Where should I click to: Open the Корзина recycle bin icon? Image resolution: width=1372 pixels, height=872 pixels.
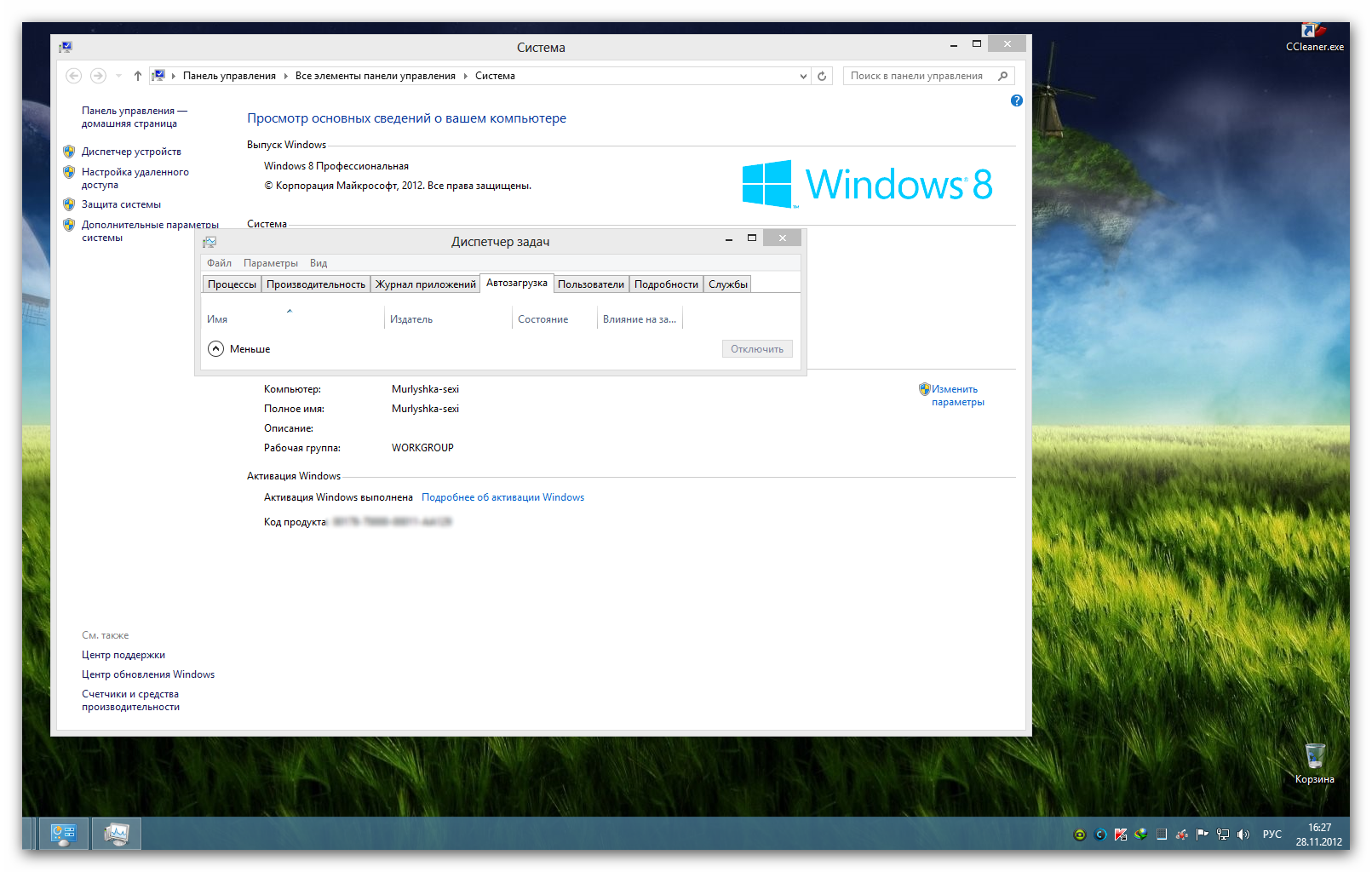click(x=1314, y=760)
